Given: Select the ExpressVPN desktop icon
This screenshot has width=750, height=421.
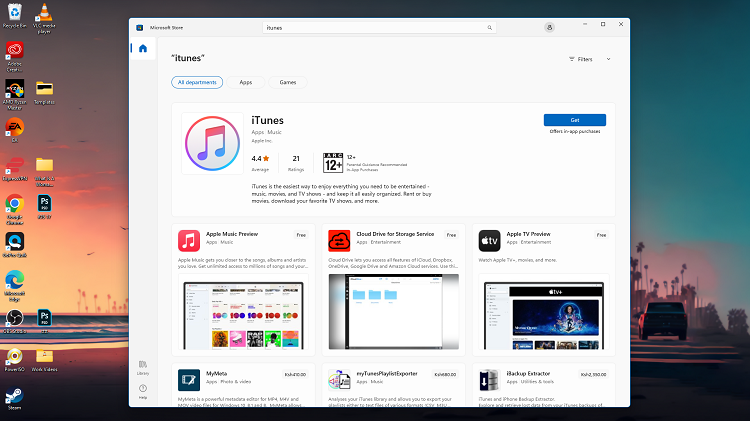Looking at the screenshot, I should coord(15,168).
